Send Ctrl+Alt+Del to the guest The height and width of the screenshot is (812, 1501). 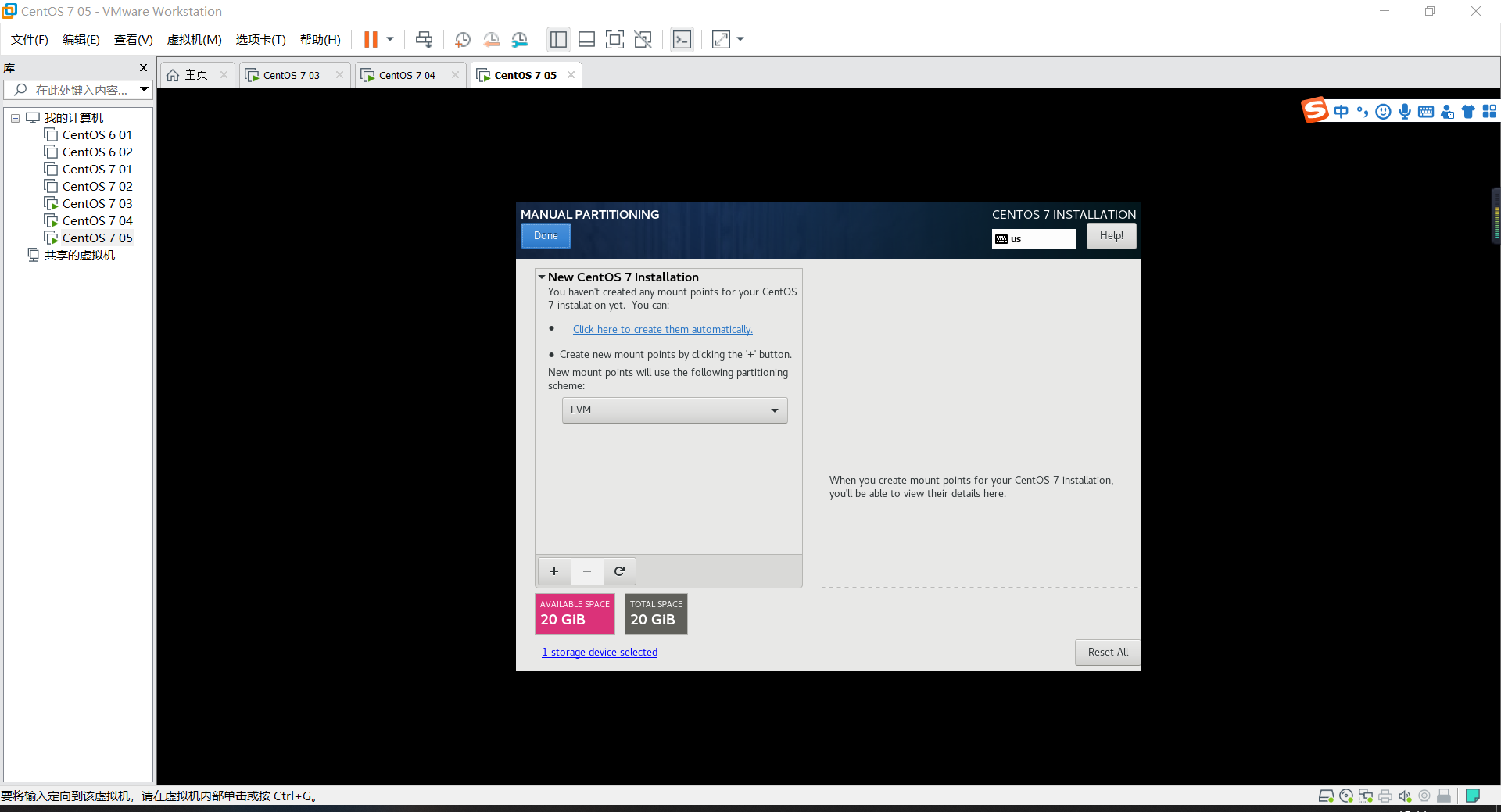click(x=424, y=40)
